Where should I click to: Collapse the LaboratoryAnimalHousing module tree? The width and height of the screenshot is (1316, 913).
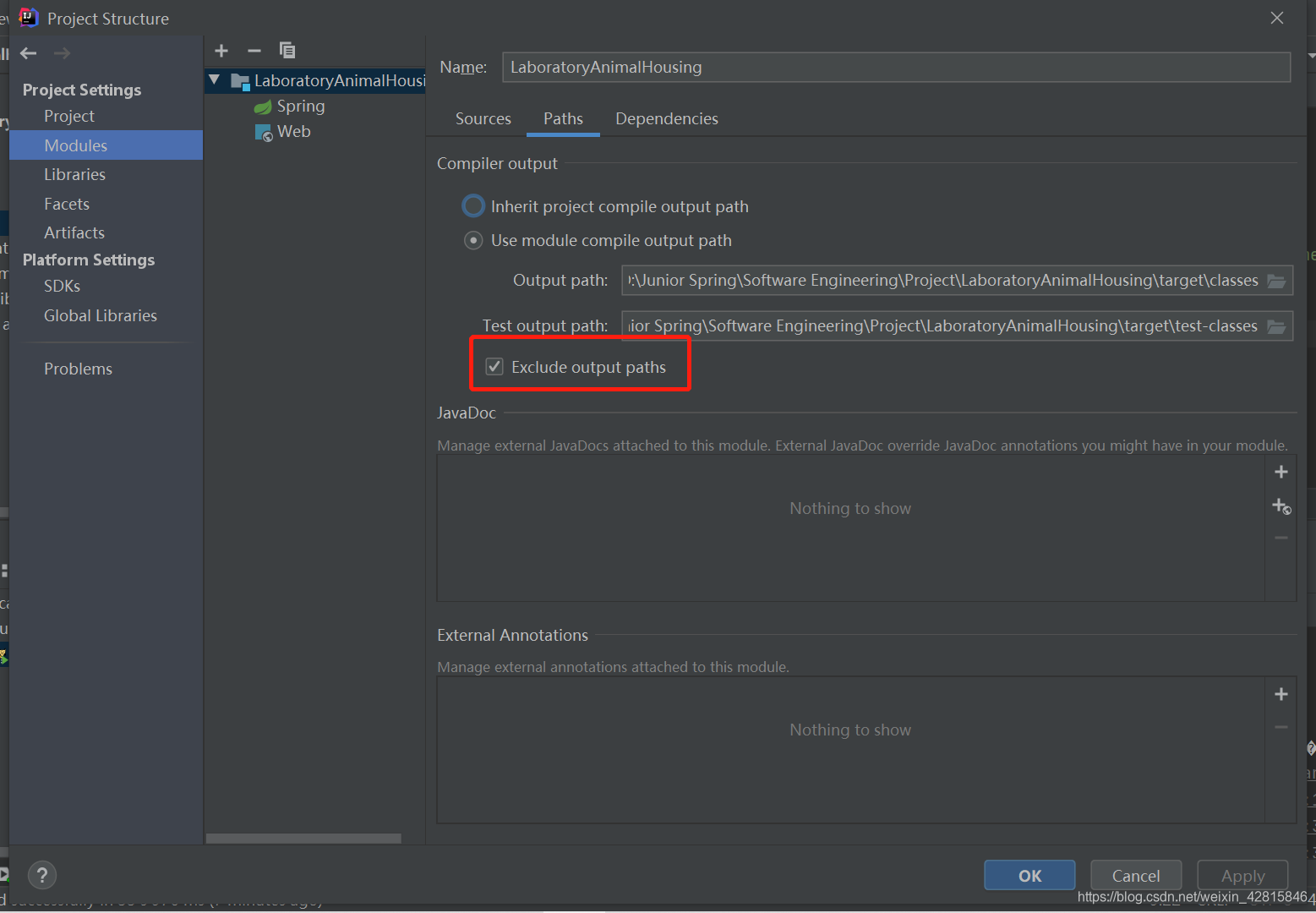pyautogui.click(x=214, y=80)
